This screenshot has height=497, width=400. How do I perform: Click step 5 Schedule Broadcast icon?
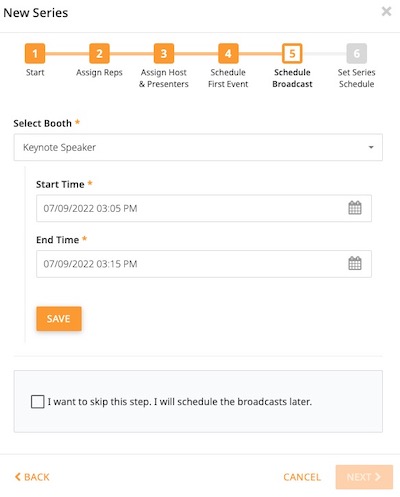(292, 53)
